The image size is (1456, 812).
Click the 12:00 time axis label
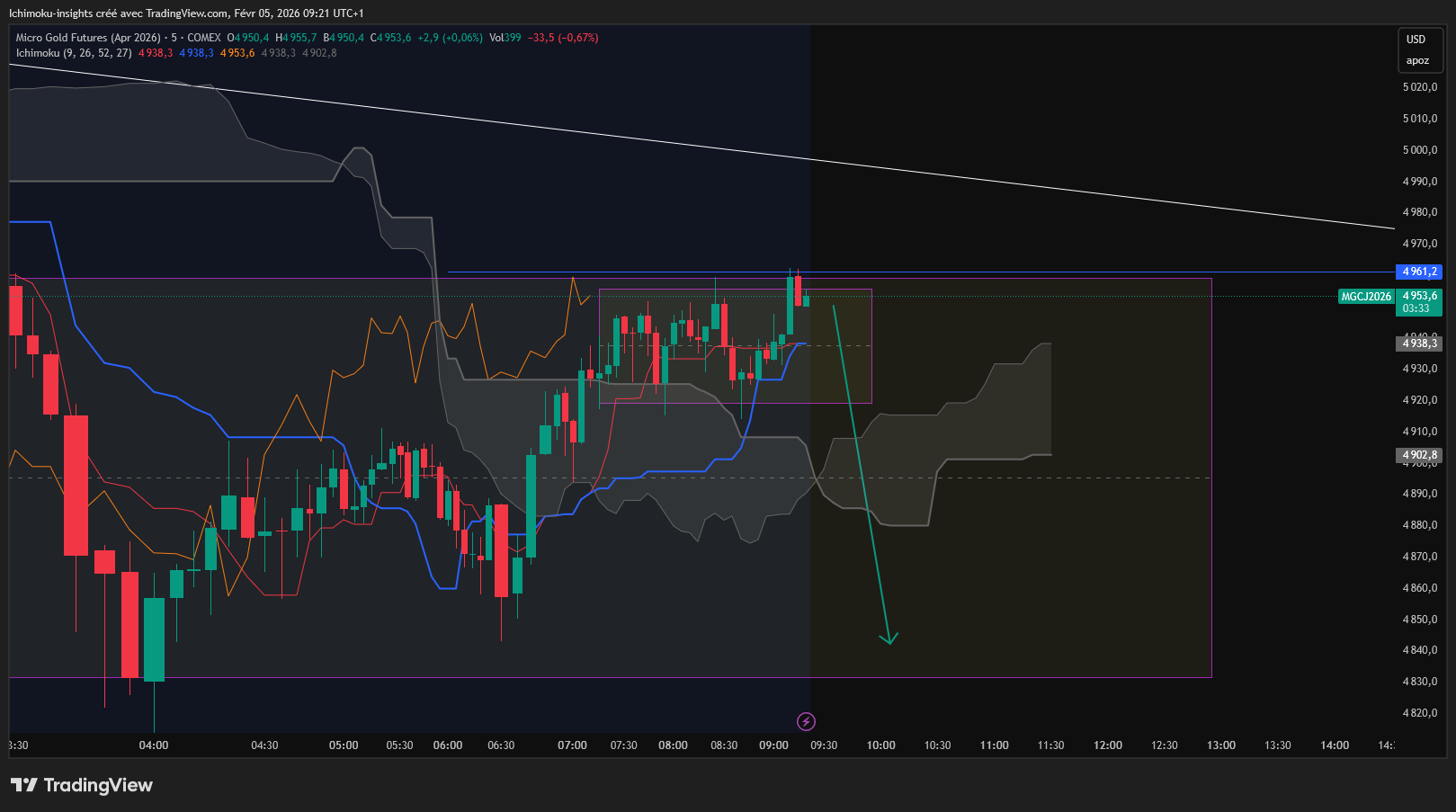click(1108, 745)
